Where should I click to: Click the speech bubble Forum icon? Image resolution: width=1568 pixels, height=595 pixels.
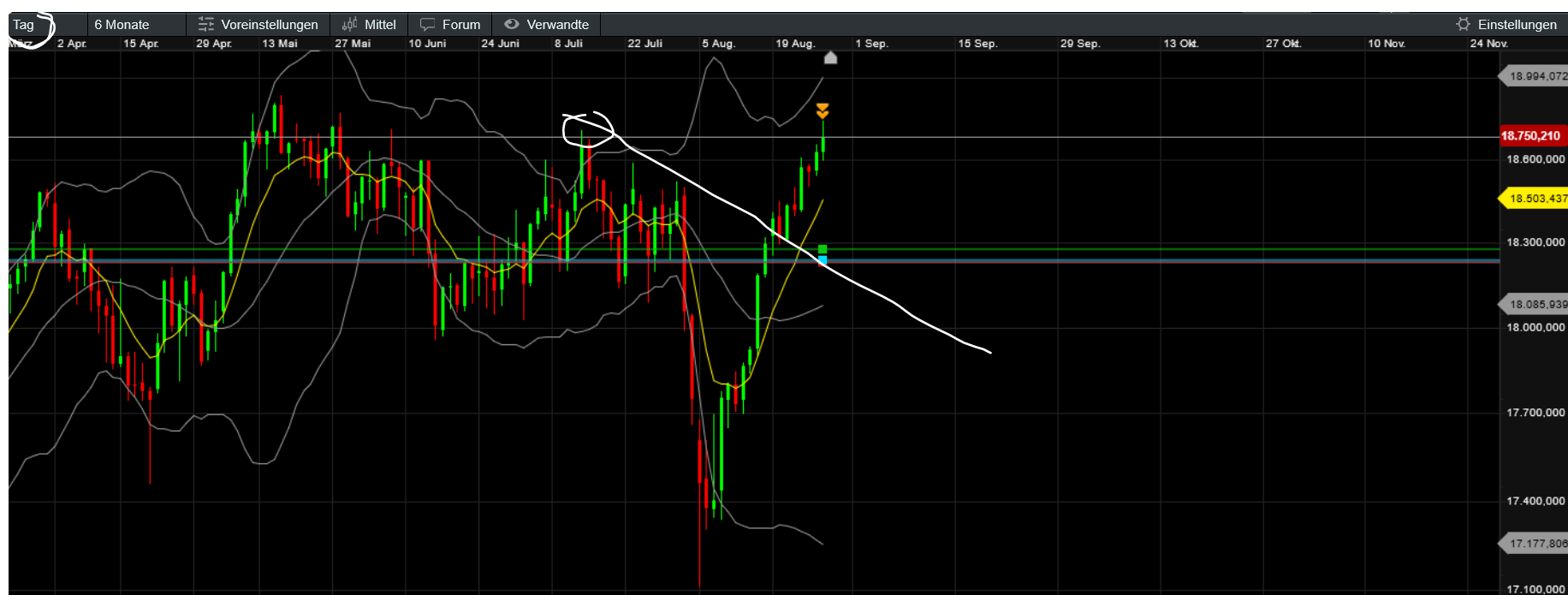tap(428, 25)
